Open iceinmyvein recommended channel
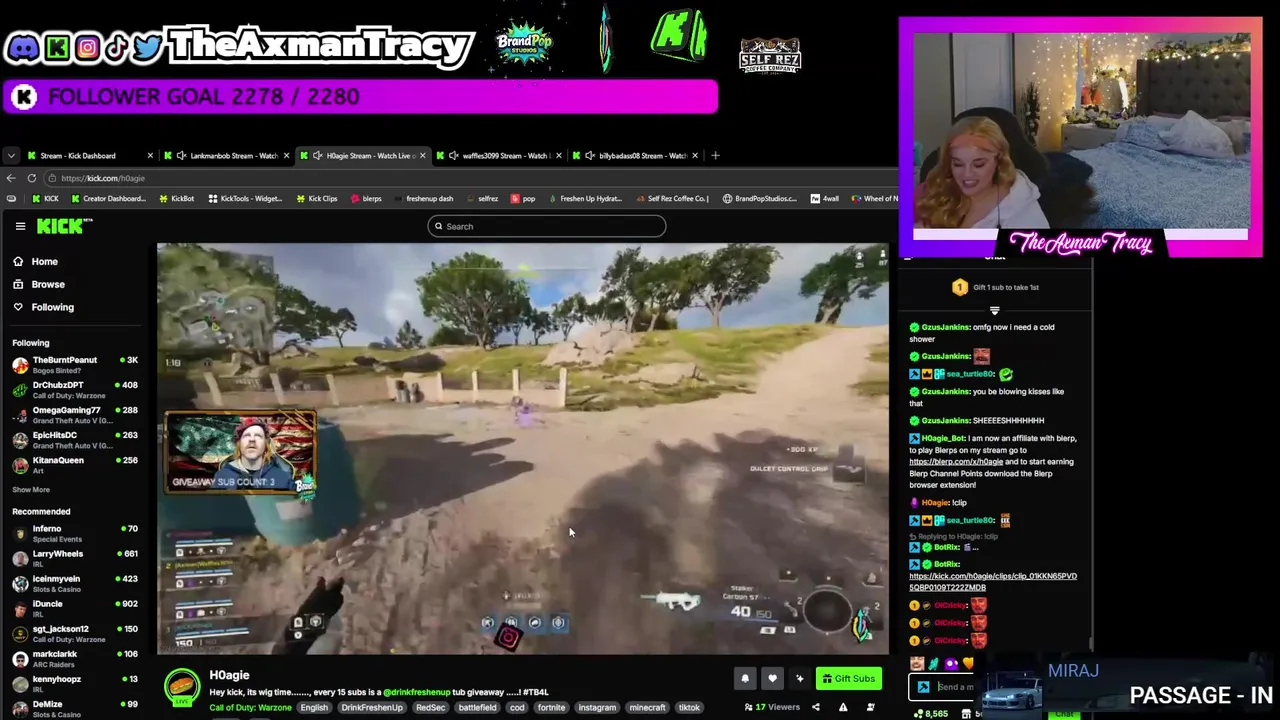Screen dimensions: 1280x720 pyautogui.click(x=75, y=584)
